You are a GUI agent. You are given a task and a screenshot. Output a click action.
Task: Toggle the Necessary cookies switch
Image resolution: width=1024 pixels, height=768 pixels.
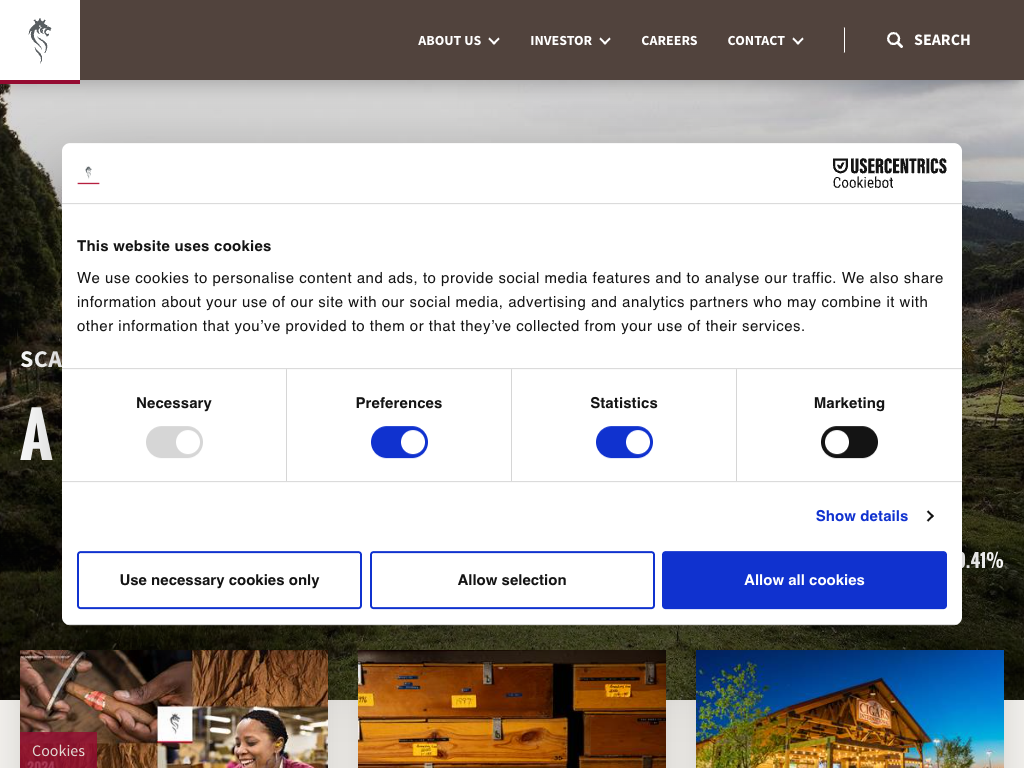pos(174,442)
